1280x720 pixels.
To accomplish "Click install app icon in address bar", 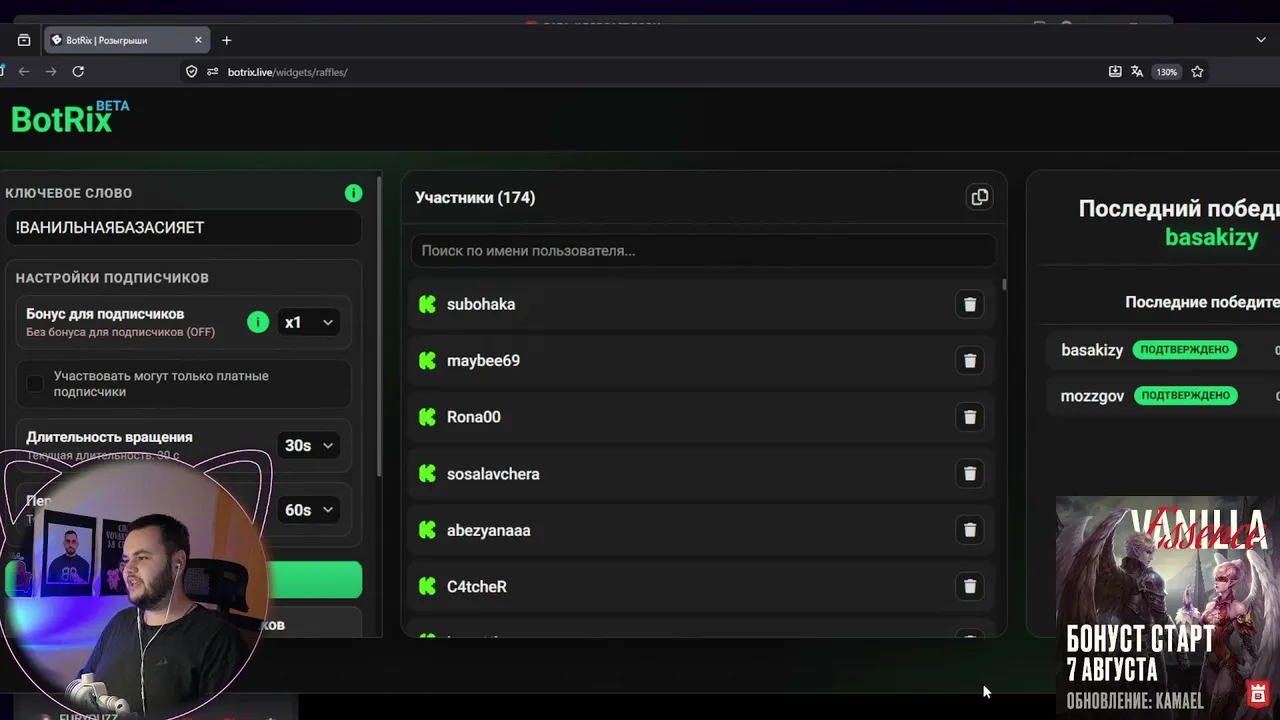I will point(1115,72).
